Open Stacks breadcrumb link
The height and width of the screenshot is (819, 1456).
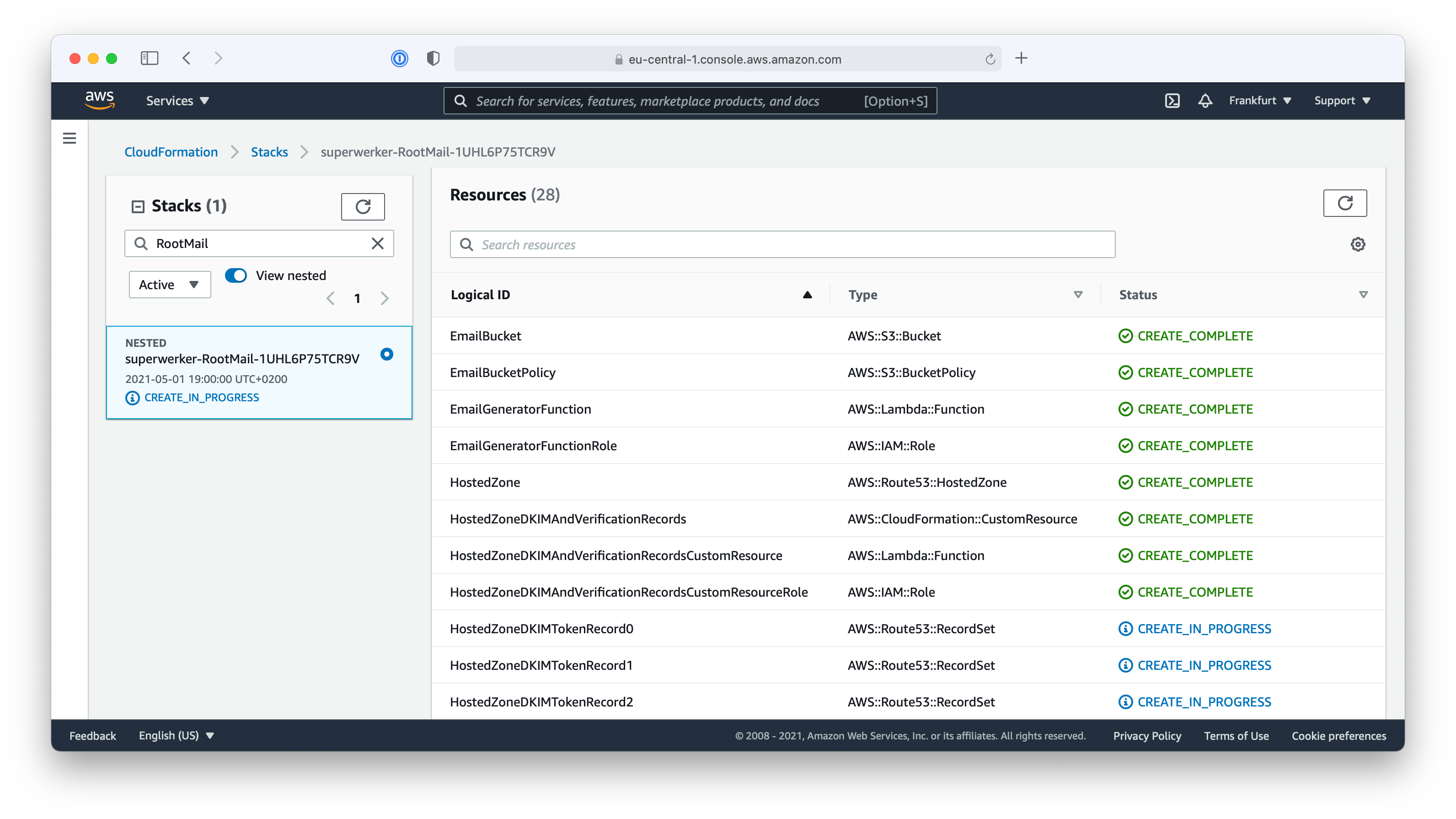point(269,151)
